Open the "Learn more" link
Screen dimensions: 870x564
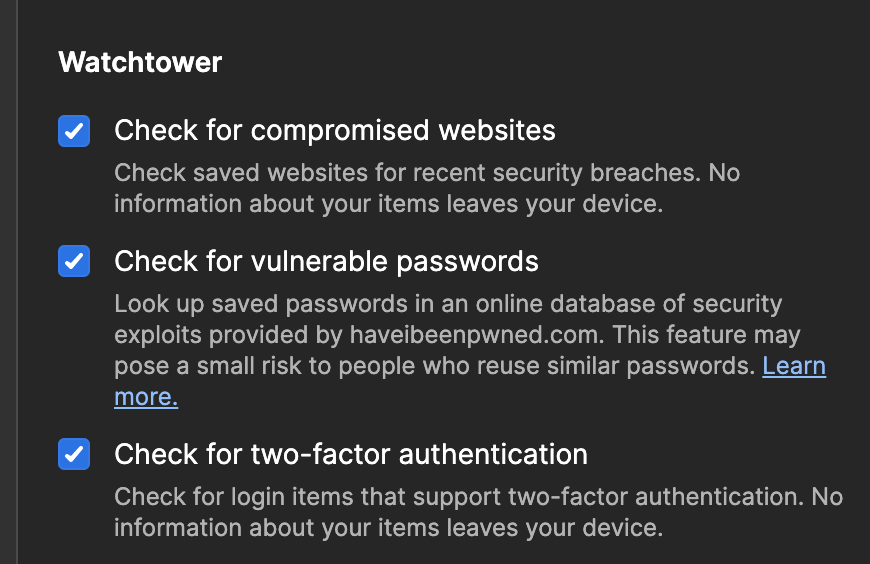pyautogui.click(x=793, y=366)
